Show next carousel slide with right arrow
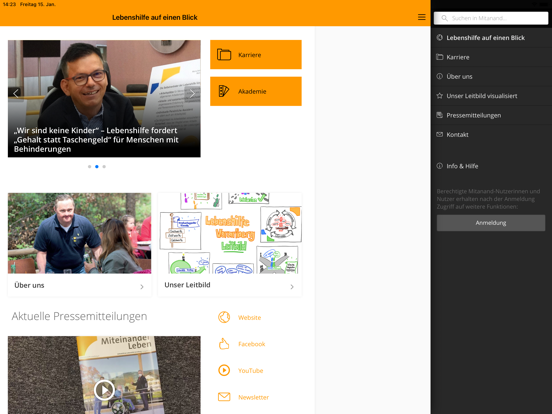 click(x=192, y=93)
